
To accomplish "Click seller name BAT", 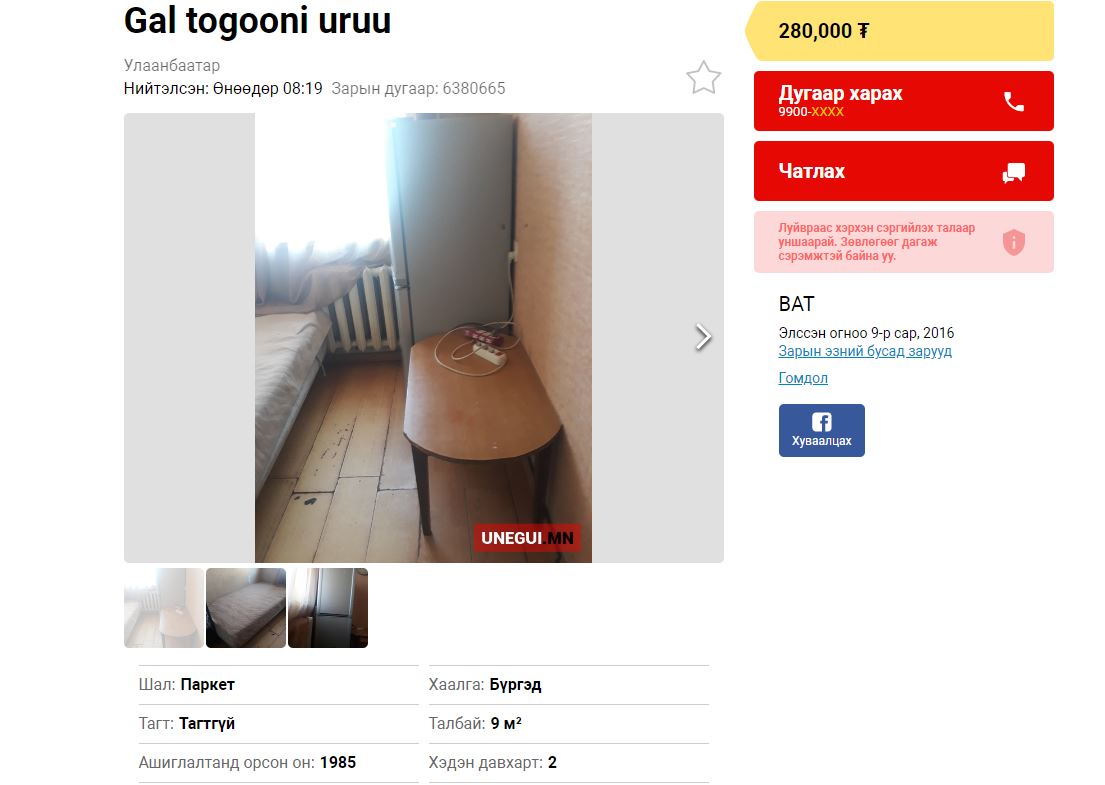I will [x=796, y=304].
